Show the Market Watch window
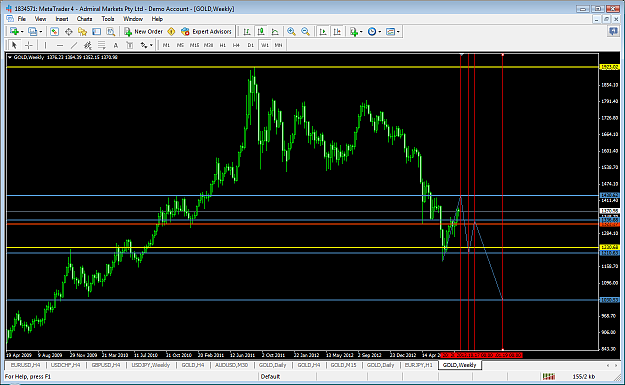 55,31
